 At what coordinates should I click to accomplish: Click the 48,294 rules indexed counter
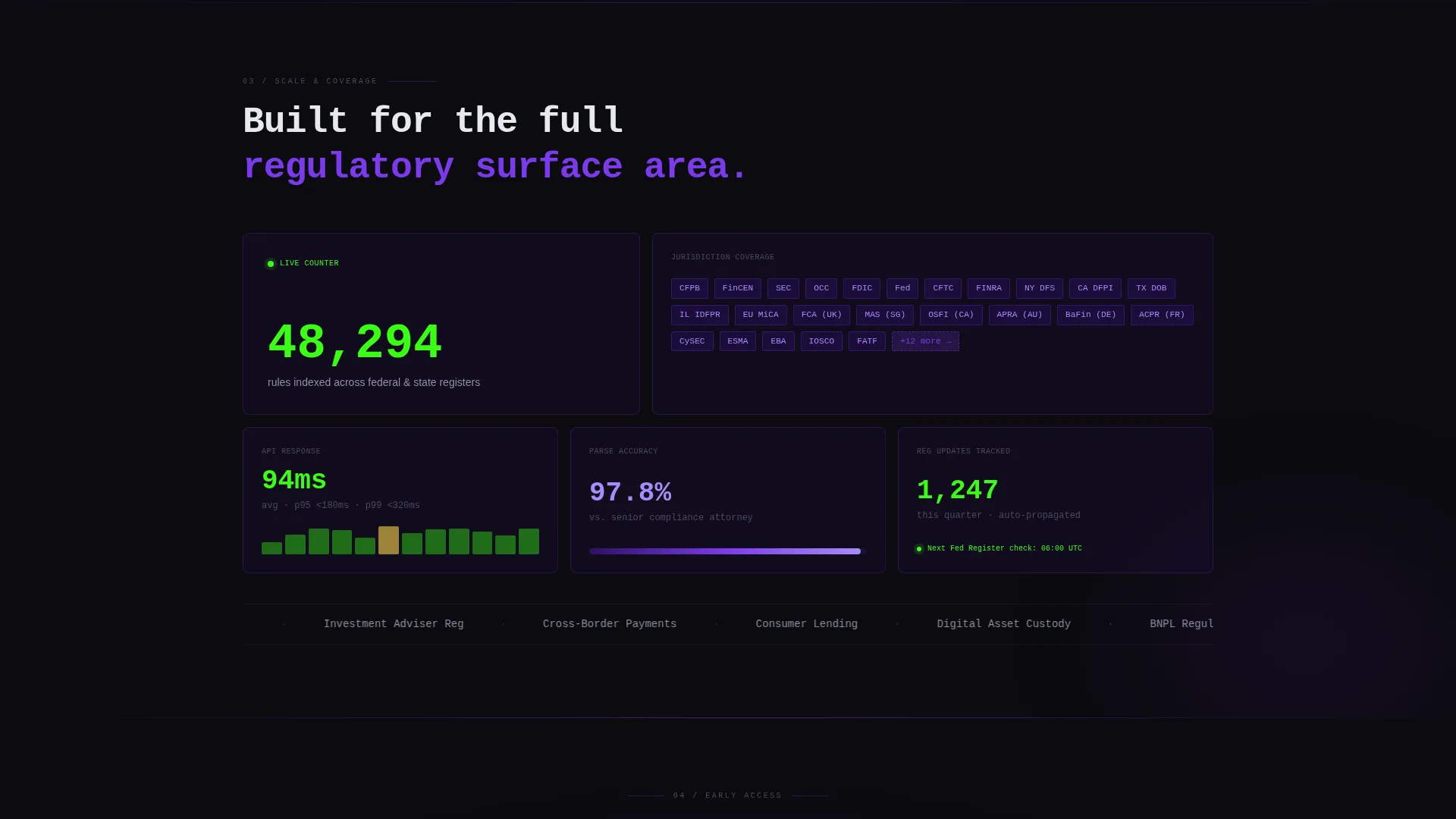pyautogui.click(x=355, y=343)
